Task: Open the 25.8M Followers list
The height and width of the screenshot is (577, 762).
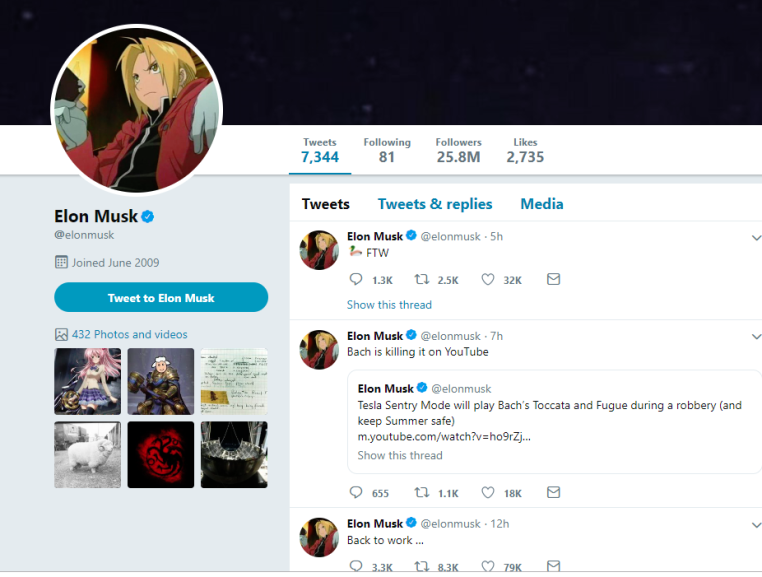Action: (458, 150)
